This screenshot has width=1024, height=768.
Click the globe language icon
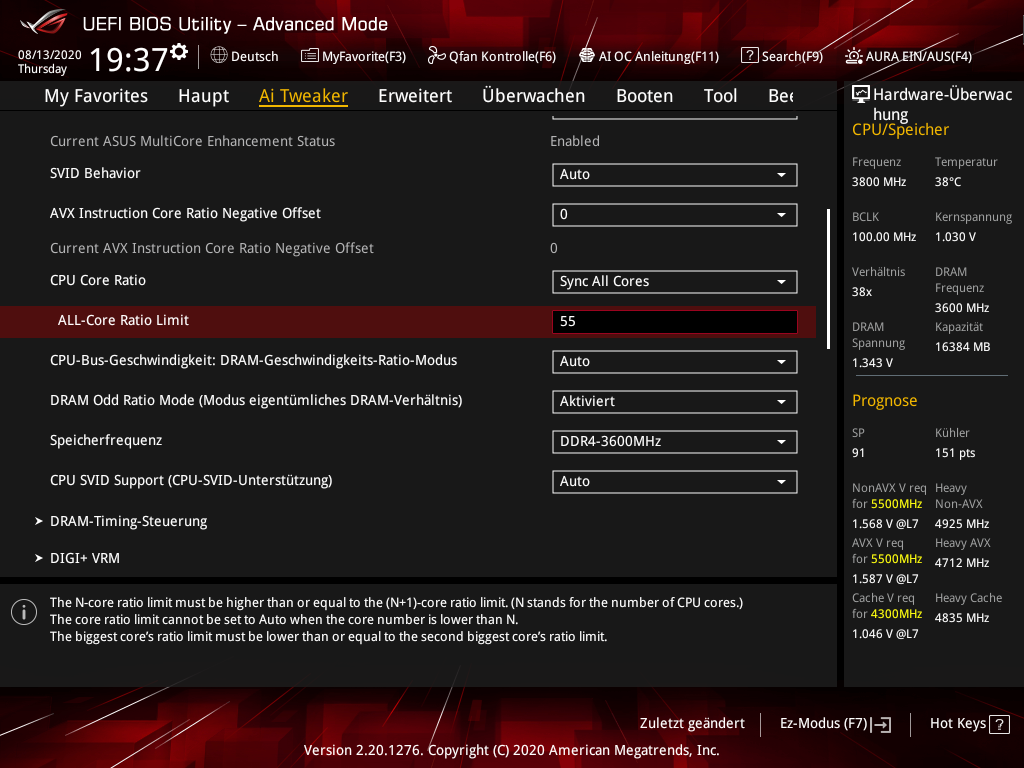(219, 56)
